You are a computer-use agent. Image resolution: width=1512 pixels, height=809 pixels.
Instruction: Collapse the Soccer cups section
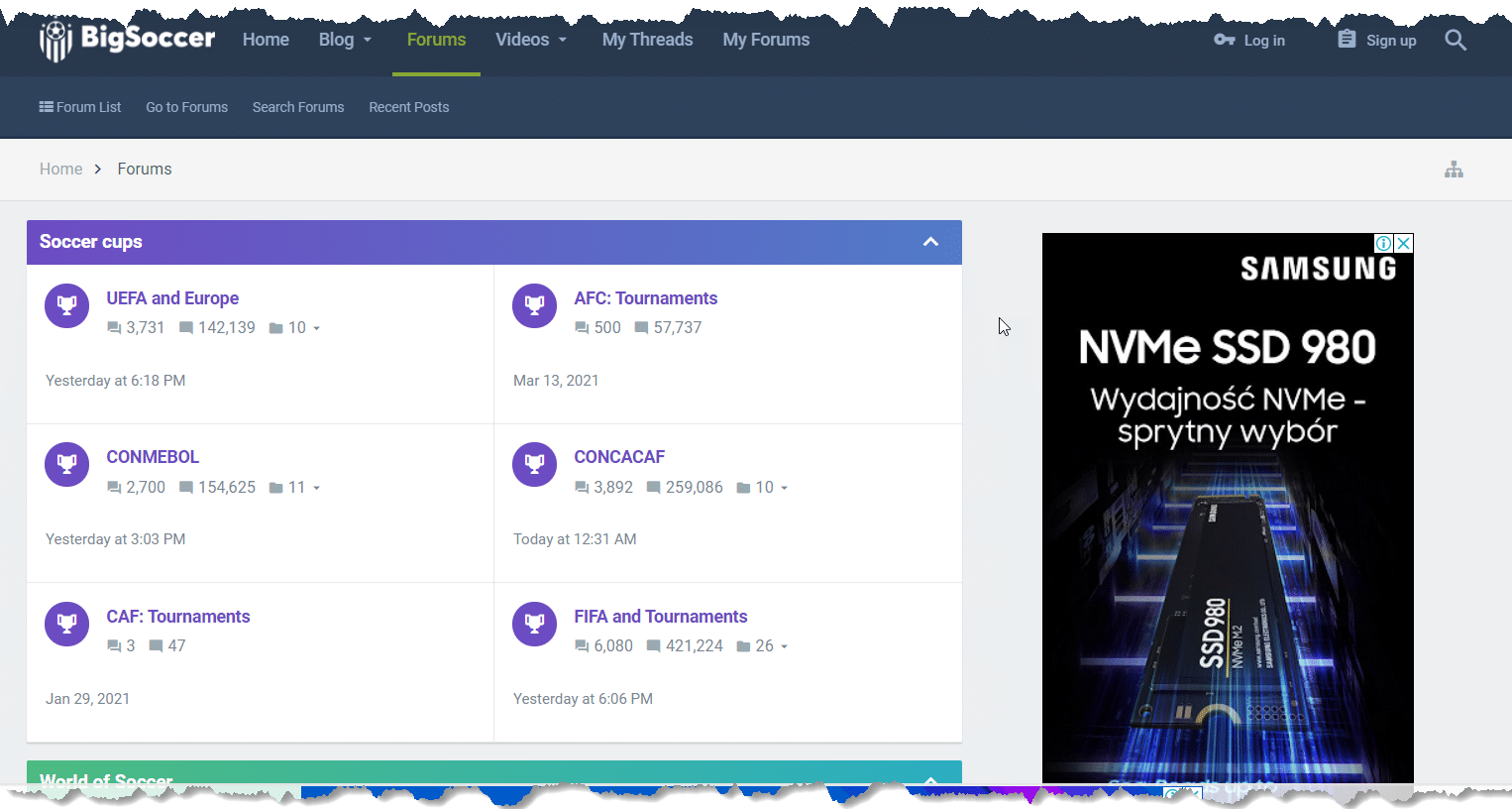pos(930,242)
